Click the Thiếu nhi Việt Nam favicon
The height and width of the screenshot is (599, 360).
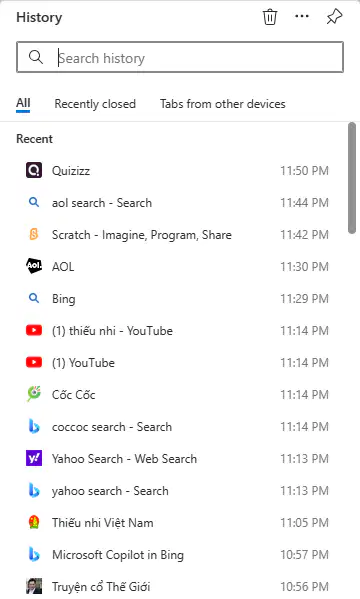[x=34, y=522]
